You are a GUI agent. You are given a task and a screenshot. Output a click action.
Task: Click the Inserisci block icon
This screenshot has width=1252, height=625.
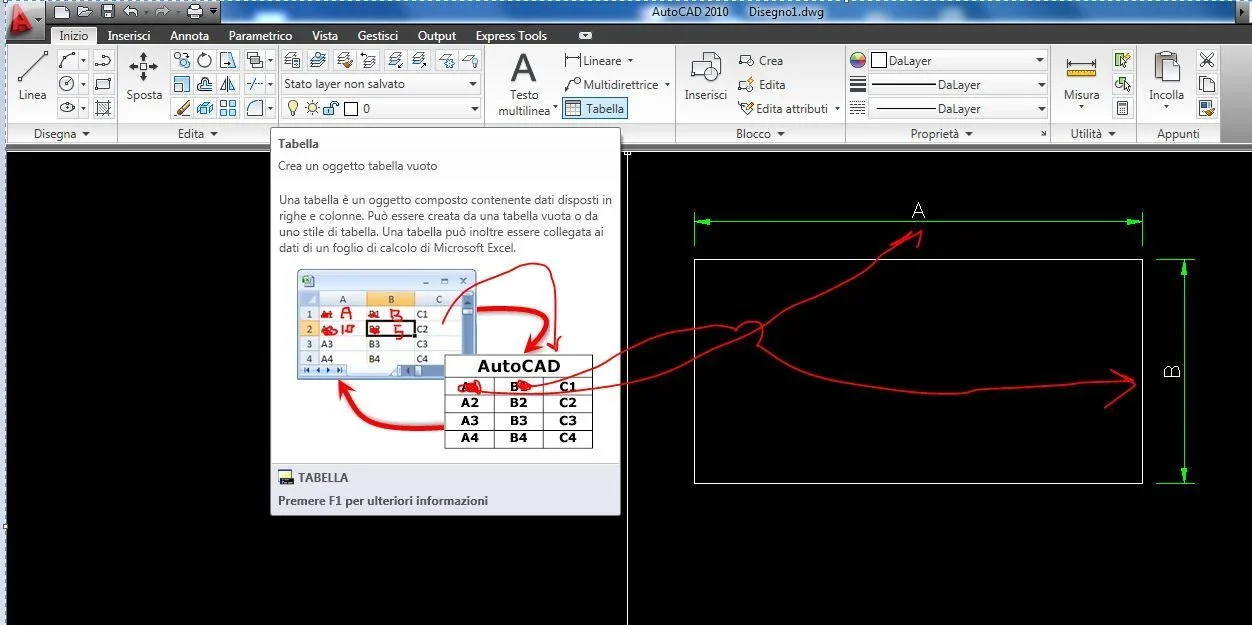pos(705,76)
